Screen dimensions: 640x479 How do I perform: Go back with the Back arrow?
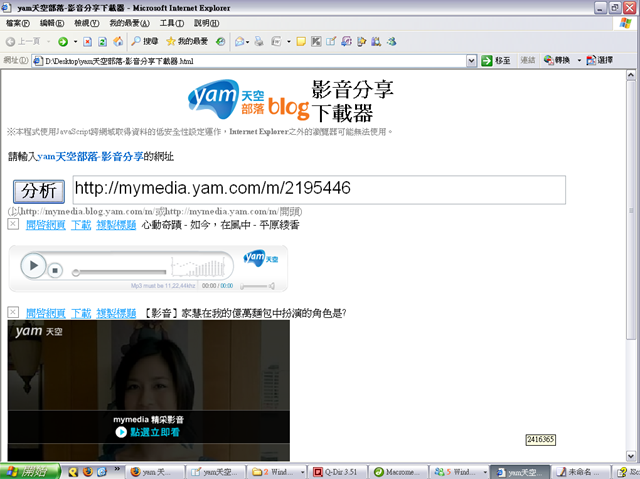pos(23,42)
